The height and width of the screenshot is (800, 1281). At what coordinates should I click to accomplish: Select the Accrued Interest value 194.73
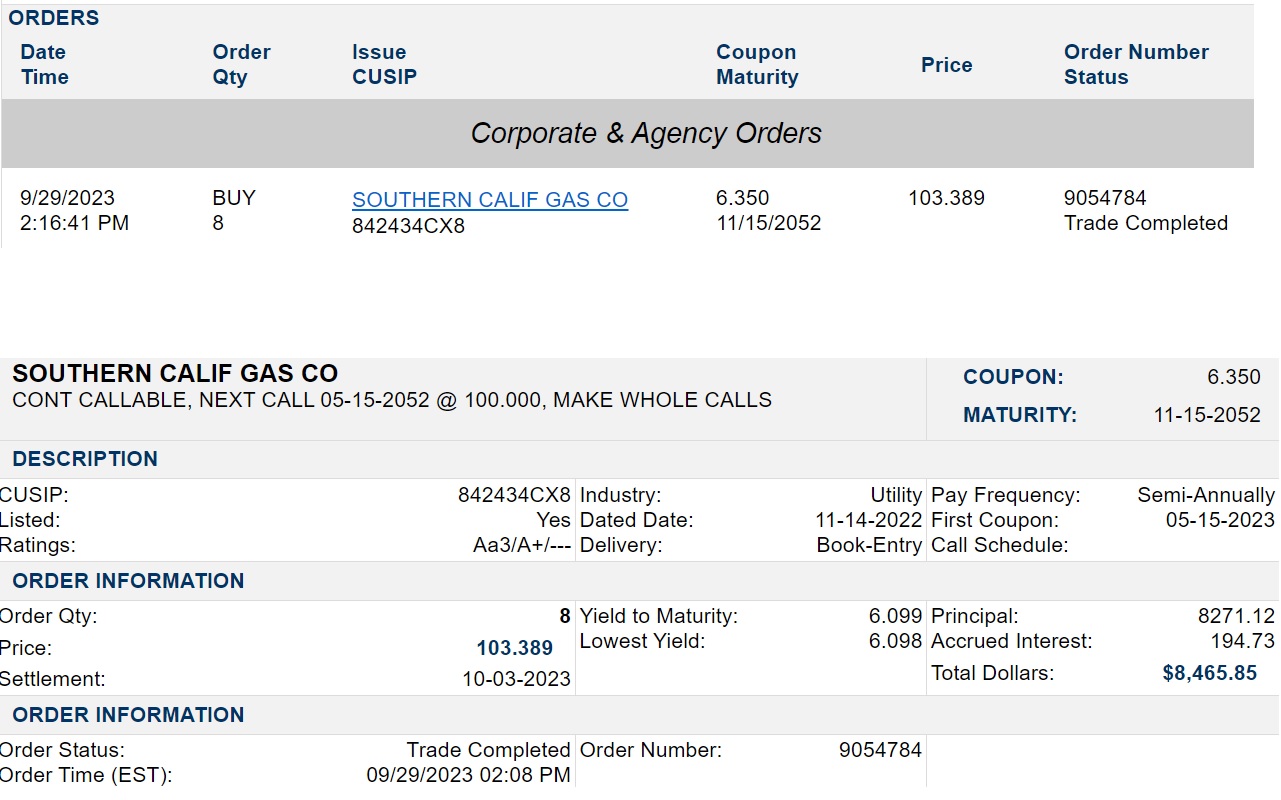point(1242,641)
